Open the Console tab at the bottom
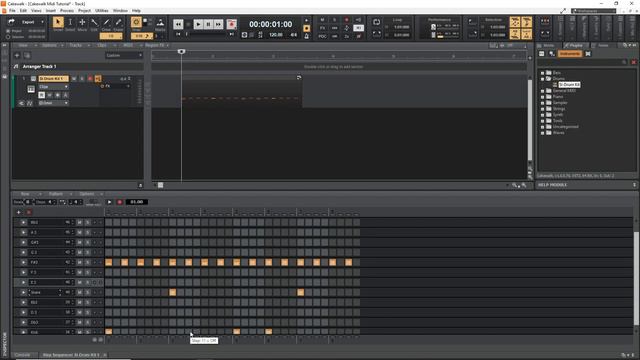This screenshot has height=360, width=640. (22, 355)
